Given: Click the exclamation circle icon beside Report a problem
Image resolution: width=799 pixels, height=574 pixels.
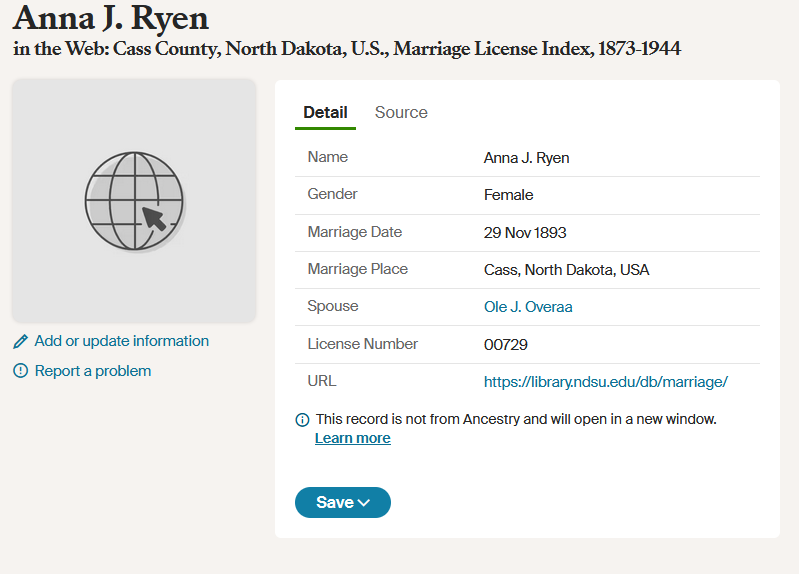Looking at the screenshot, I should coord(20,371).
